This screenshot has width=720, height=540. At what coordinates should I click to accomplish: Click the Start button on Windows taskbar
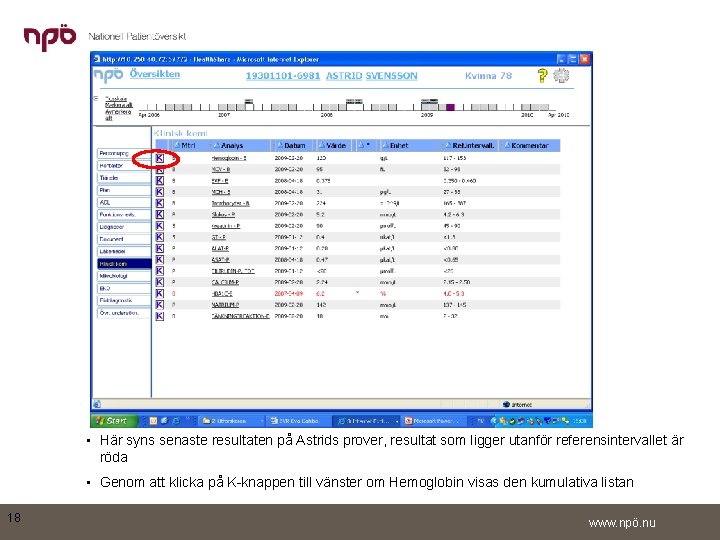[114, 421]
